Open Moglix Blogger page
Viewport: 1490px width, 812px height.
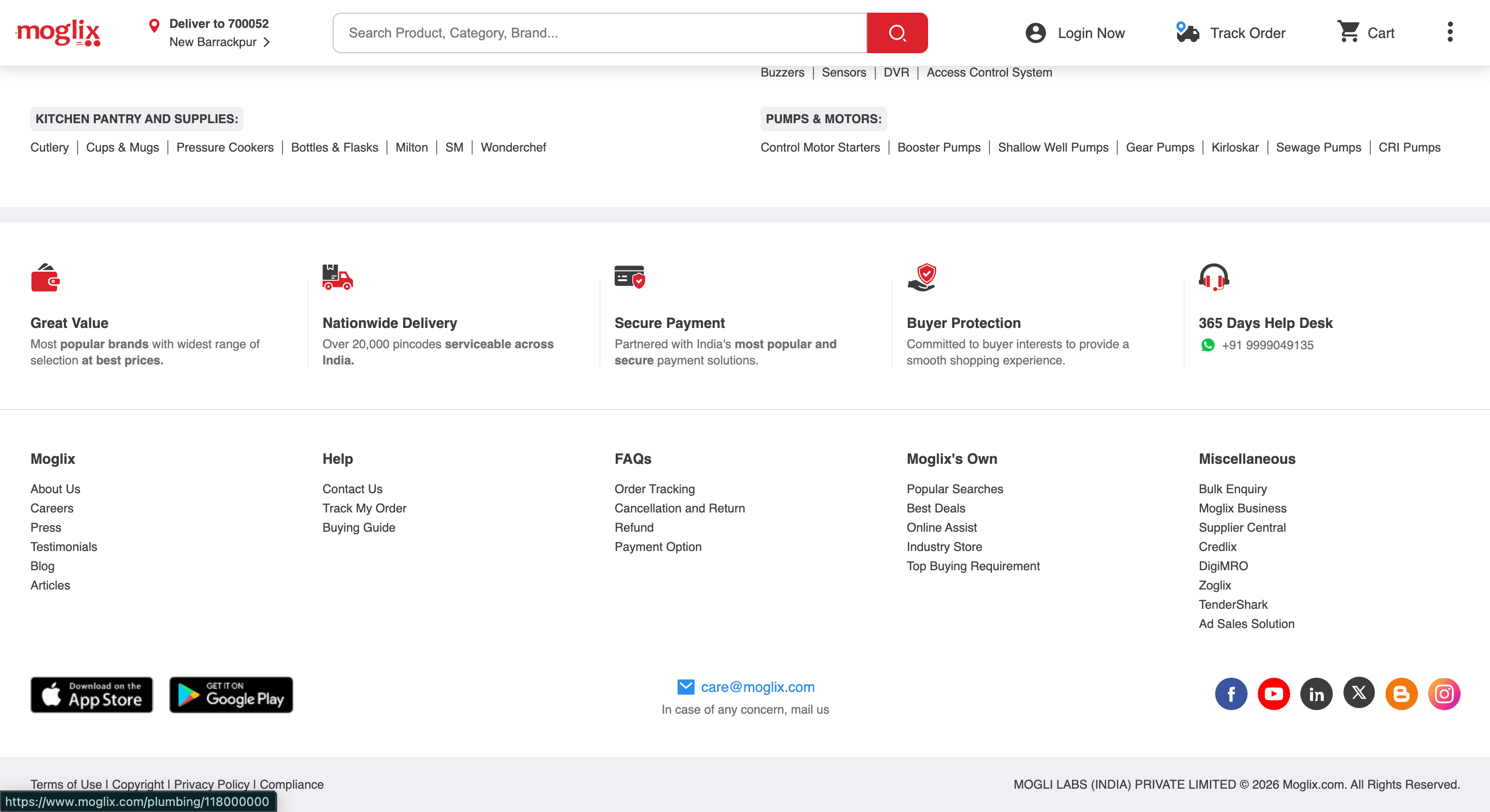pyautogui.click(x=1401, y=694)
